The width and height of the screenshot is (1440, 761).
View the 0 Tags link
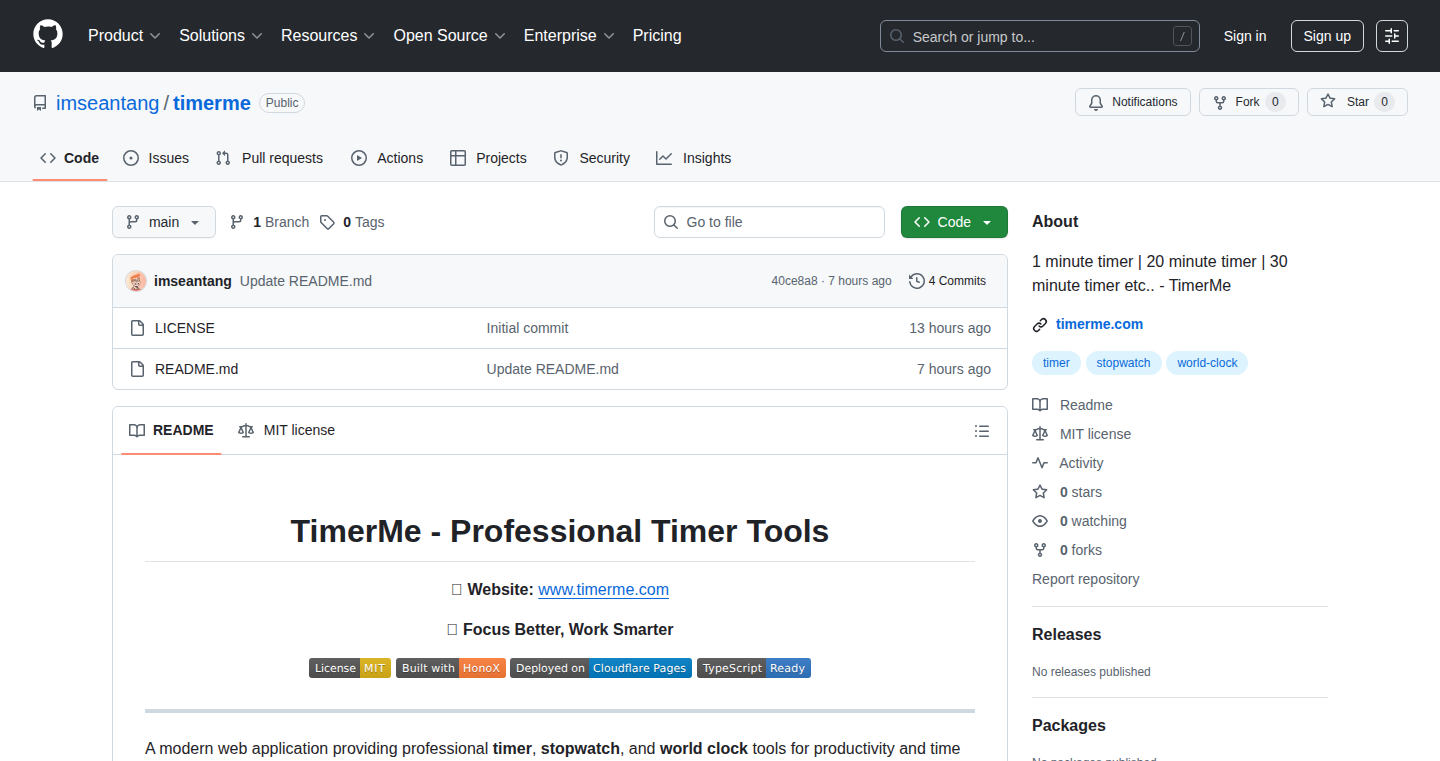(x=352, y=222)
